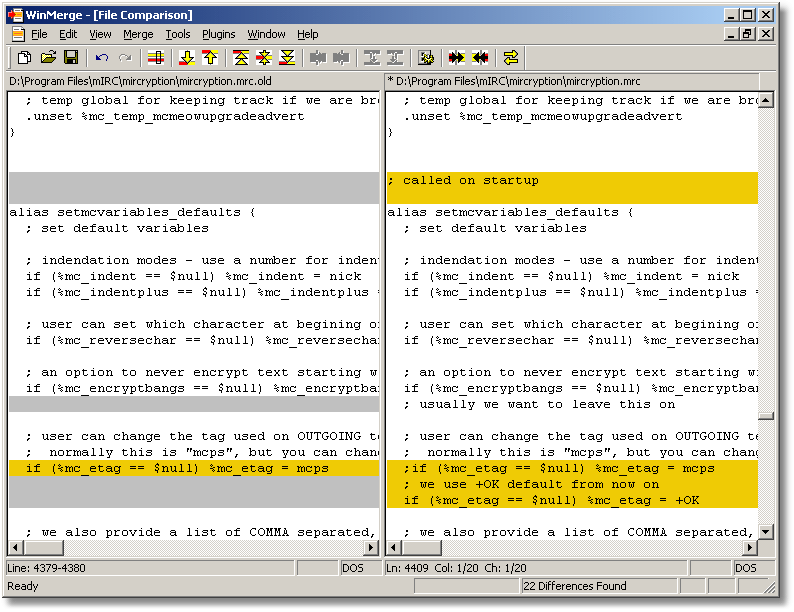Click the grayed Copy Right icon
The image size is (794, 612).
point(318,58)
